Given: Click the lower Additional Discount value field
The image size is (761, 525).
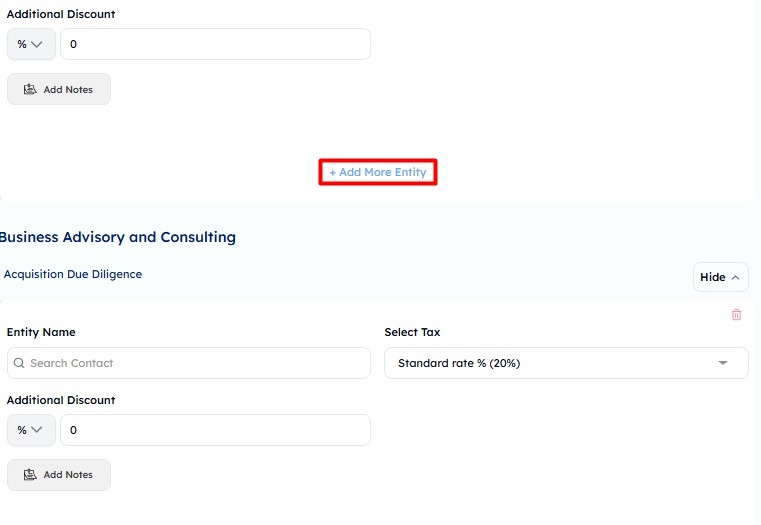Looking at the screenshot, I should [215, 430].
